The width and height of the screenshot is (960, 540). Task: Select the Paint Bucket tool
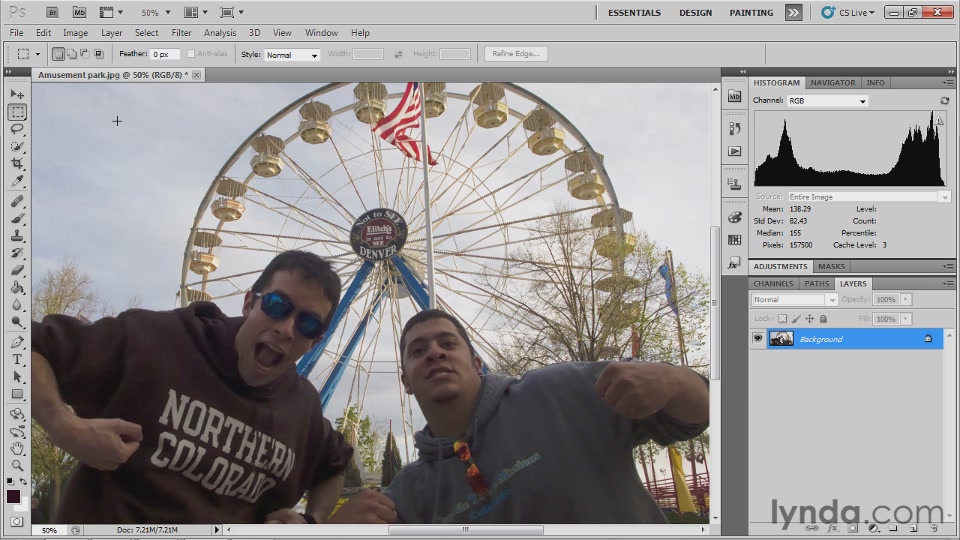[17, 287]
